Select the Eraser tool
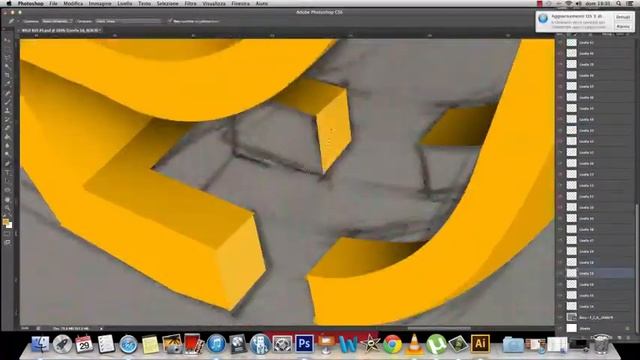Screen dimensions: 640x360 click(x=7, y=129)
